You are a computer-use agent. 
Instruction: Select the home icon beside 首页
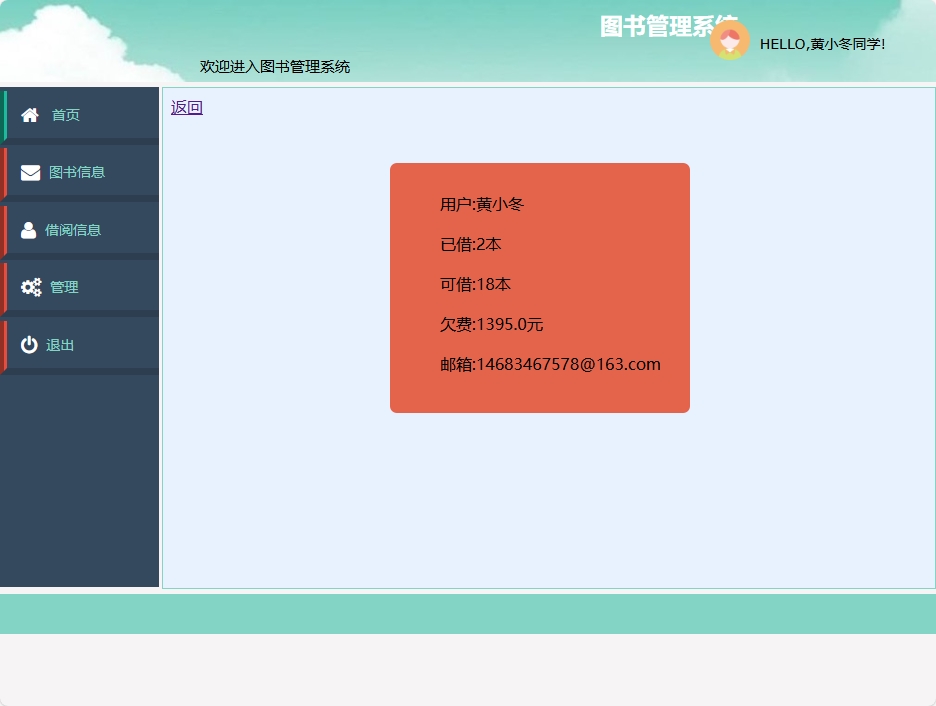29,114
